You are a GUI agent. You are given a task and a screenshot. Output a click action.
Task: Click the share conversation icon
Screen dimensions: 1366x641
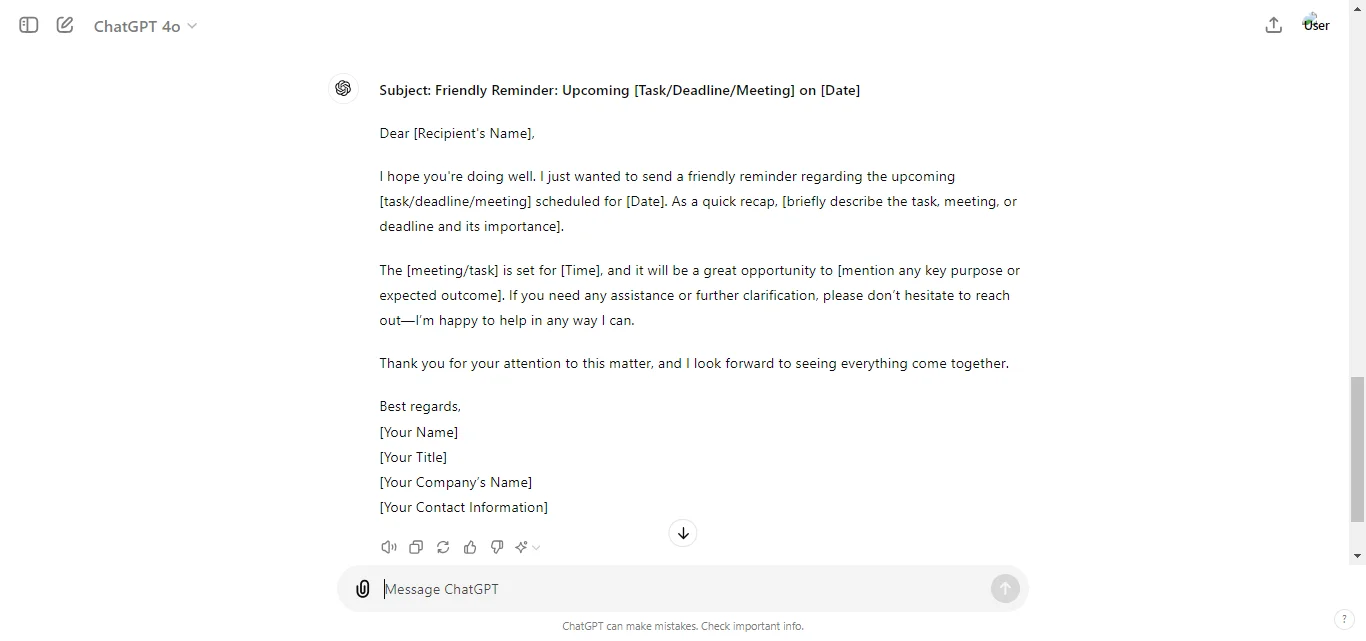pos(1273,25)
